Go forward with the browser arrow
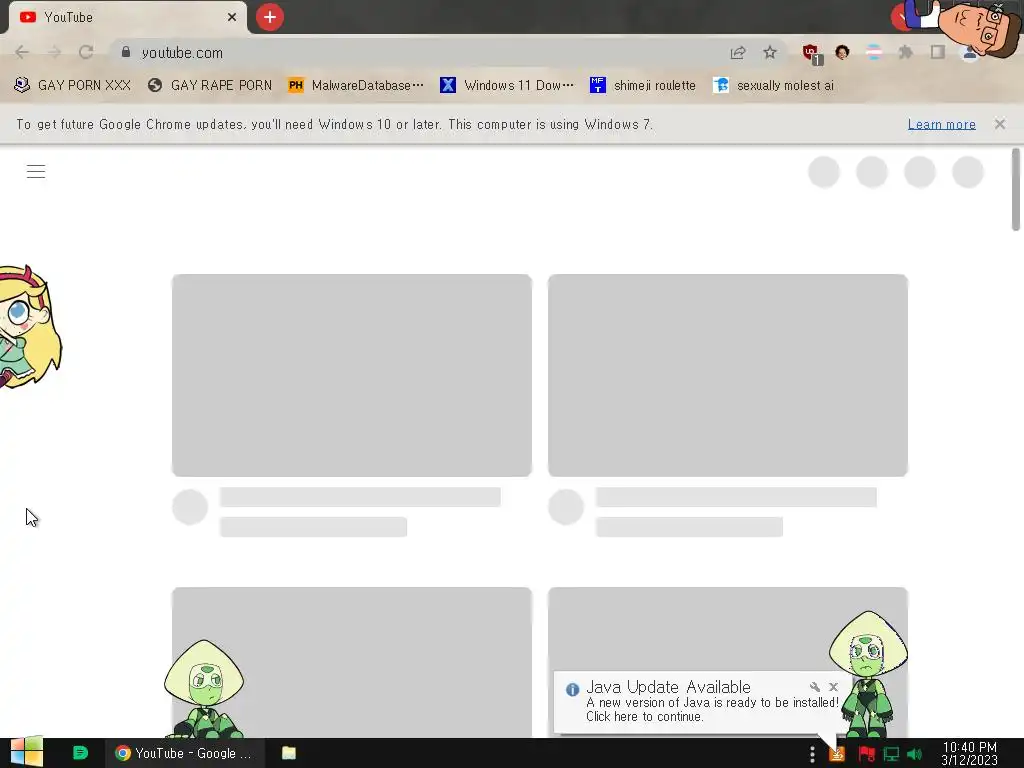The image size is (1024, 768). click(54, 52)
